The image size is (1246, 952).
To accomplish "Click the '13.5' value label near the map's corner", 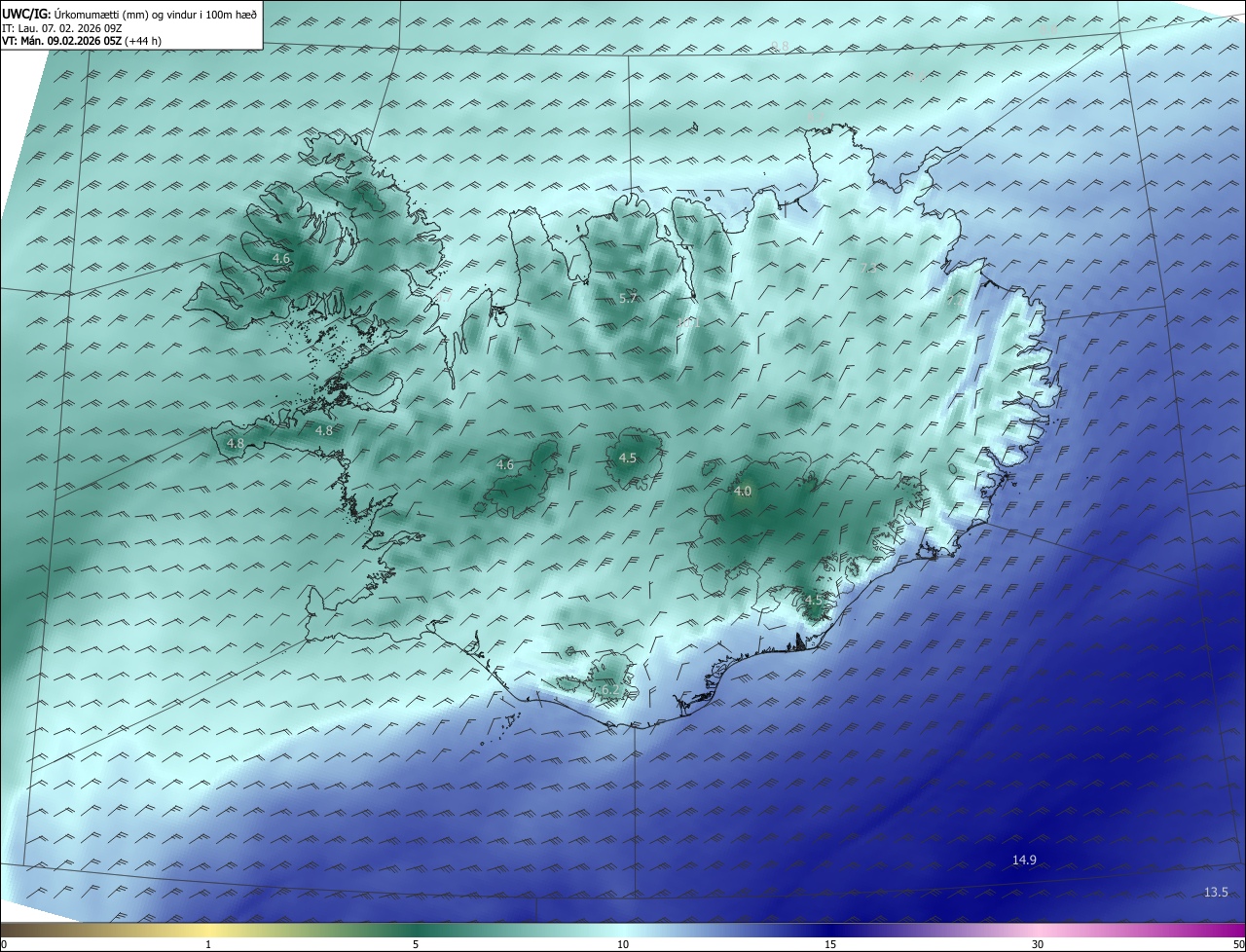I will click(1216, 892).
